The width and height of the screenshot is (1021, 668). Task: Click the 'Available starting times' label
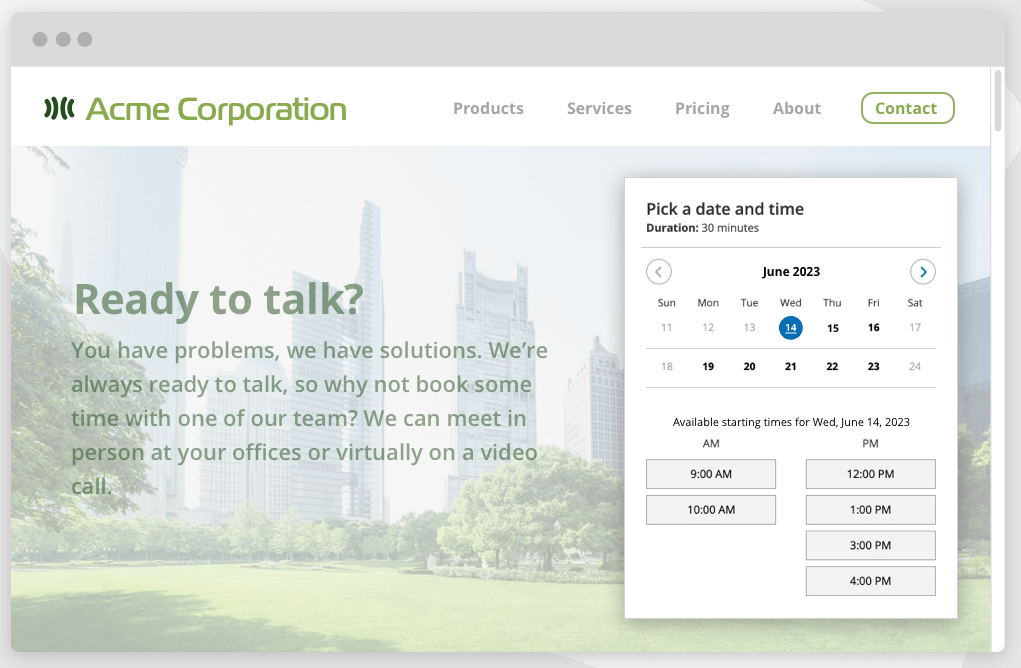click(791, 422)
